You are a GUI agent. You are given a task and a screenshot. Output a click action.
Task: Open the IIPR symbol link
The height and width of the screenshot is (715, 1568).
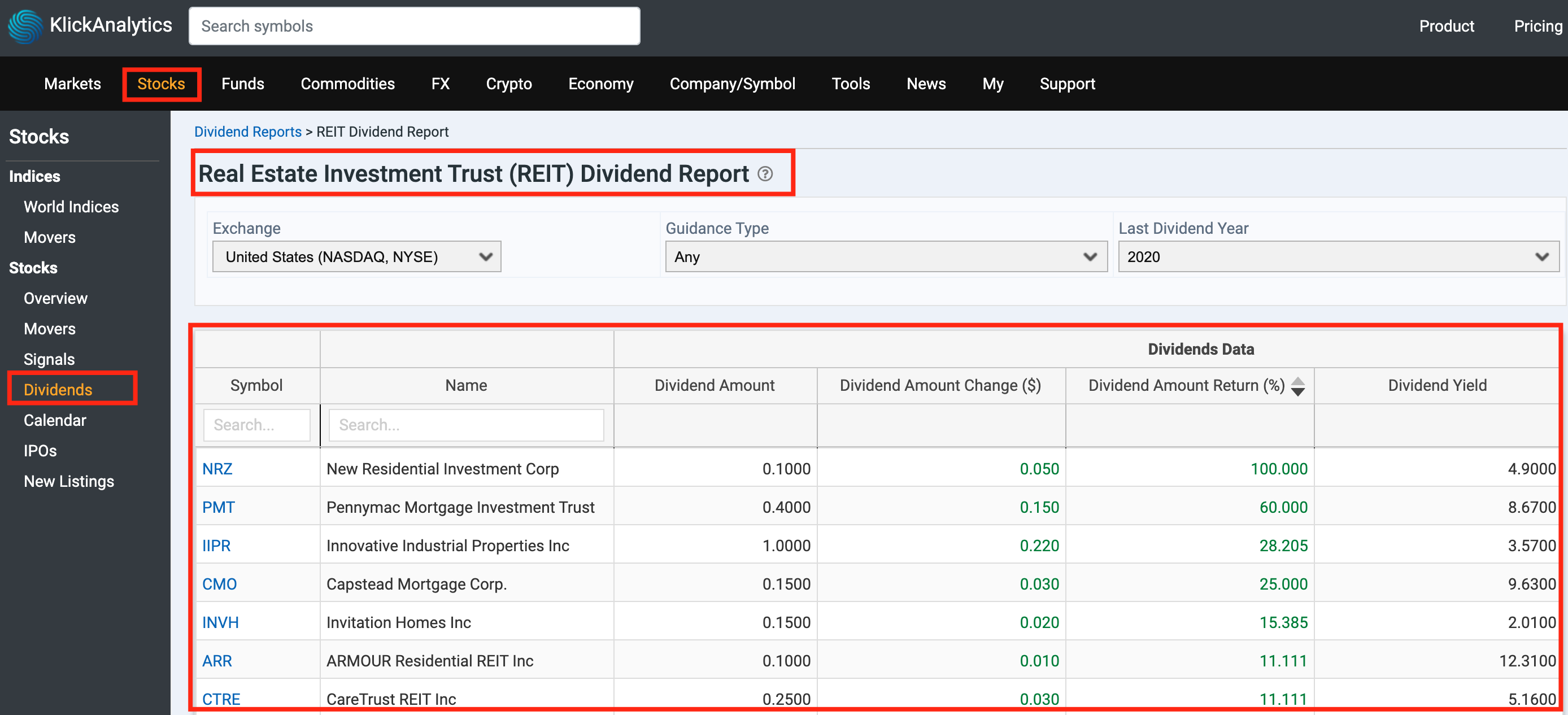pos(216,545)
